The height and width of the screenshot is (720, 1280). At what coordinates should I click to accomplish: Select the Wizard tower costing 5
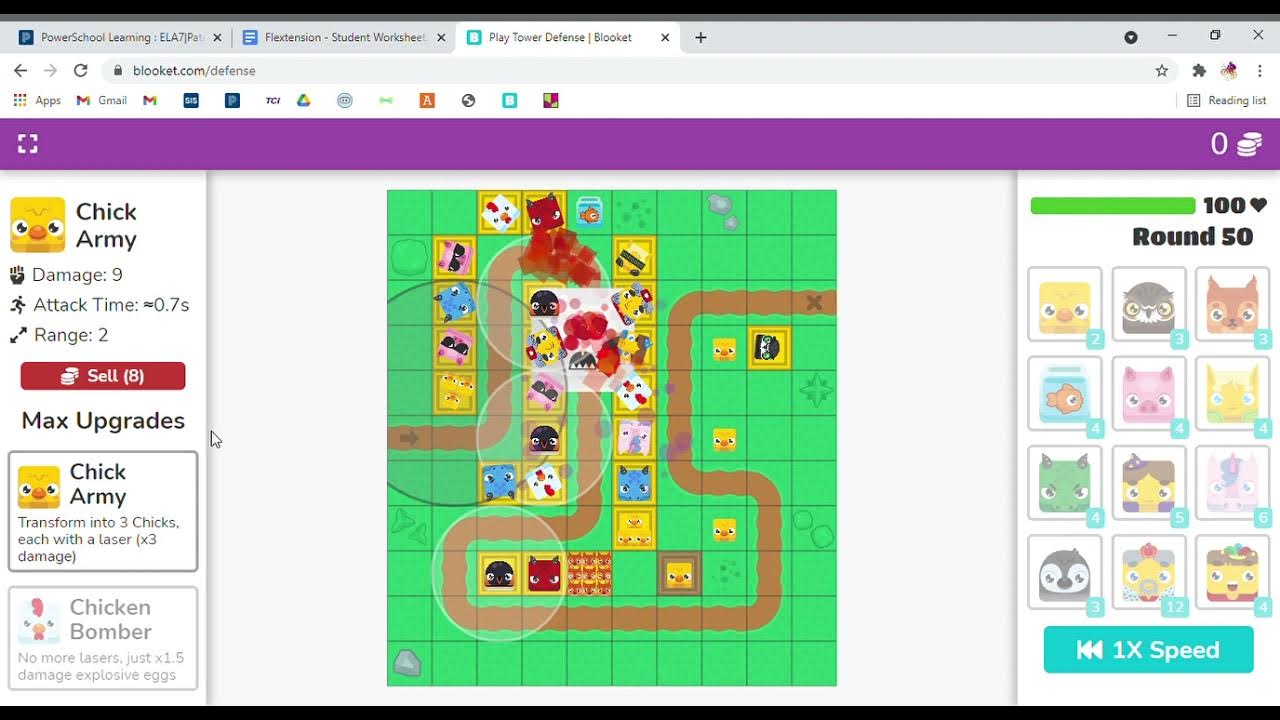tap(1149, 483)
